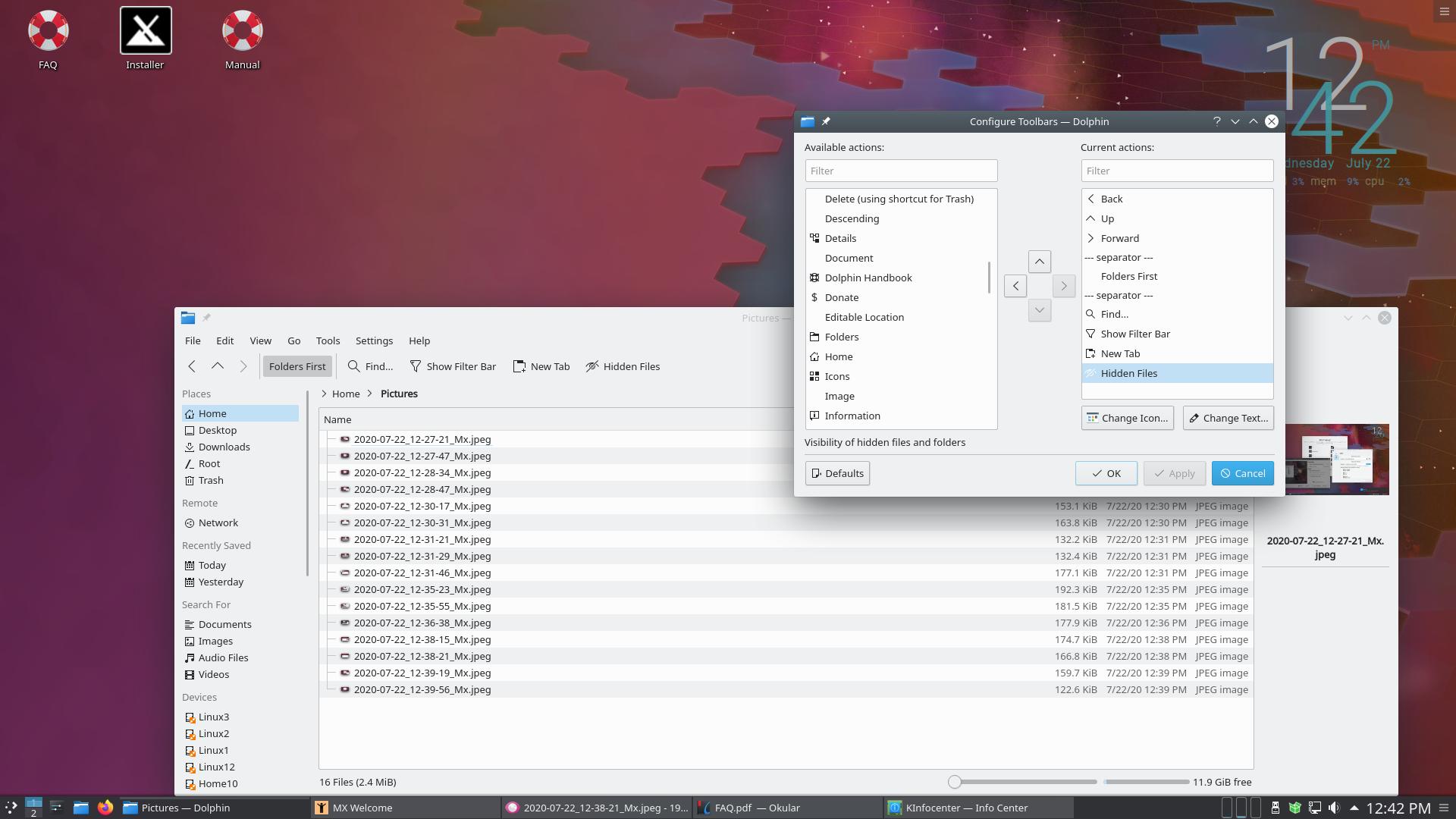Click the remove-action left arrow button
The width and height of the screenshot is (1456, 819).
coord(1015,286)
